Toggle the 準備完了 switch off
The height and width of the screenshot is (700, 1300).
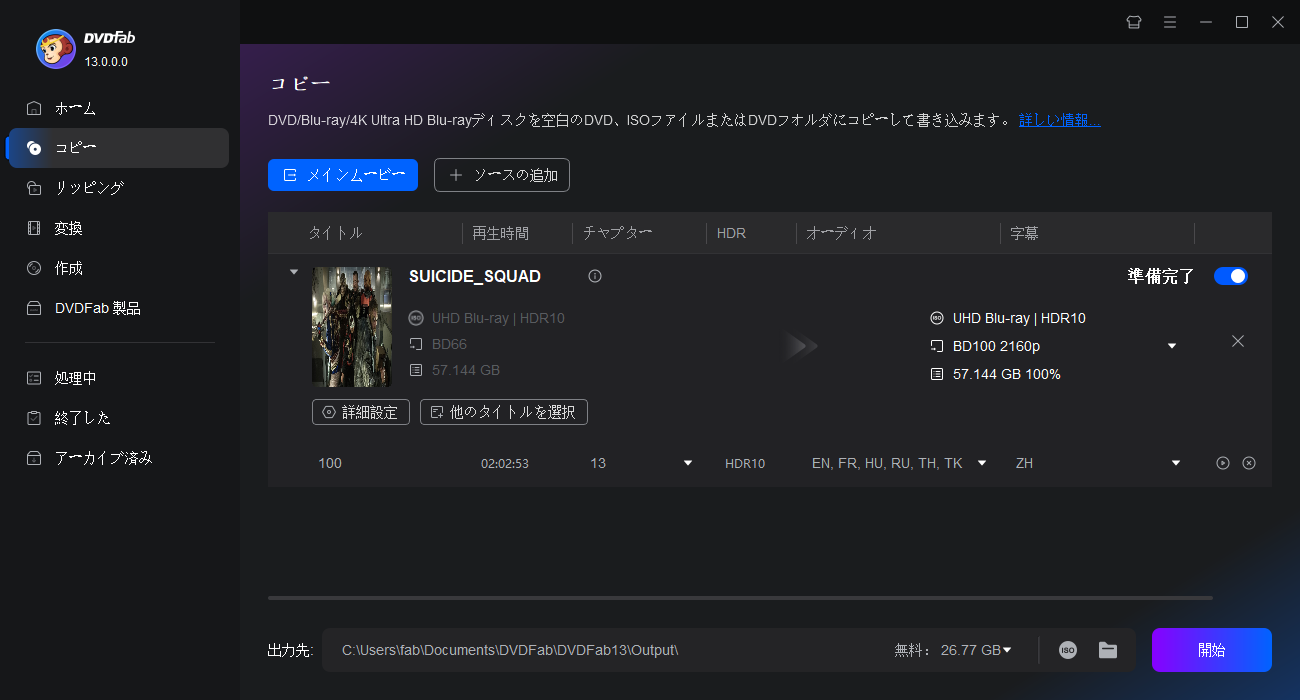click(1231, 276)
